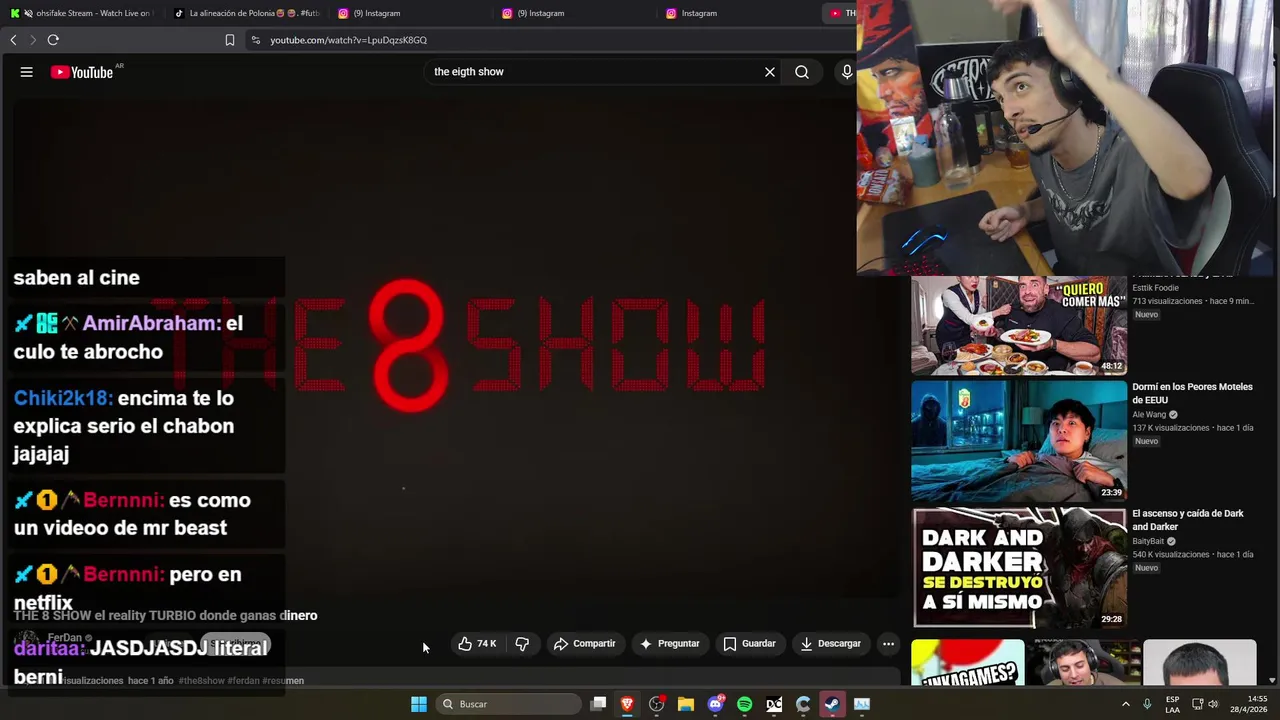Open the more actions three-dot menu
This screenshot has height=720, width=1280.
point(888,644)
